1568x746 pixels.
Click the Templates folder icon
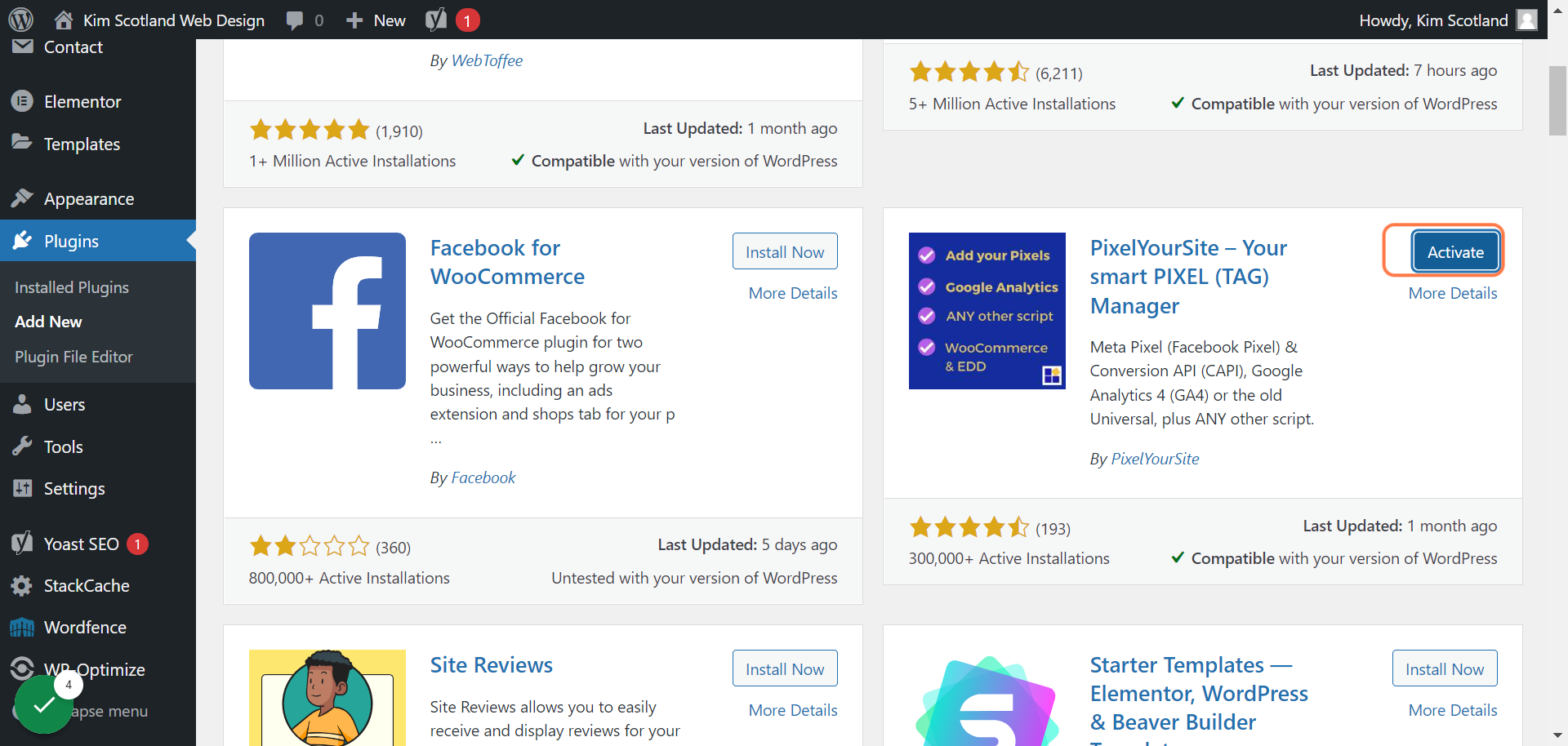(x=22, y=143)
